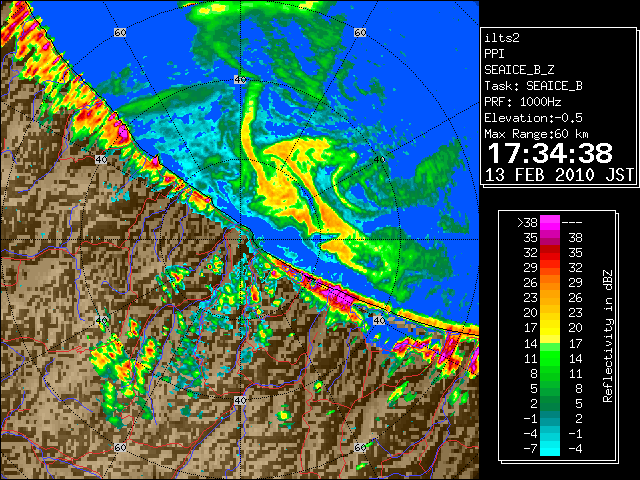Click the 'Reflectivity in dBZ' axis label
Screen dimensions: 640x480
click(x=608, y=336)
